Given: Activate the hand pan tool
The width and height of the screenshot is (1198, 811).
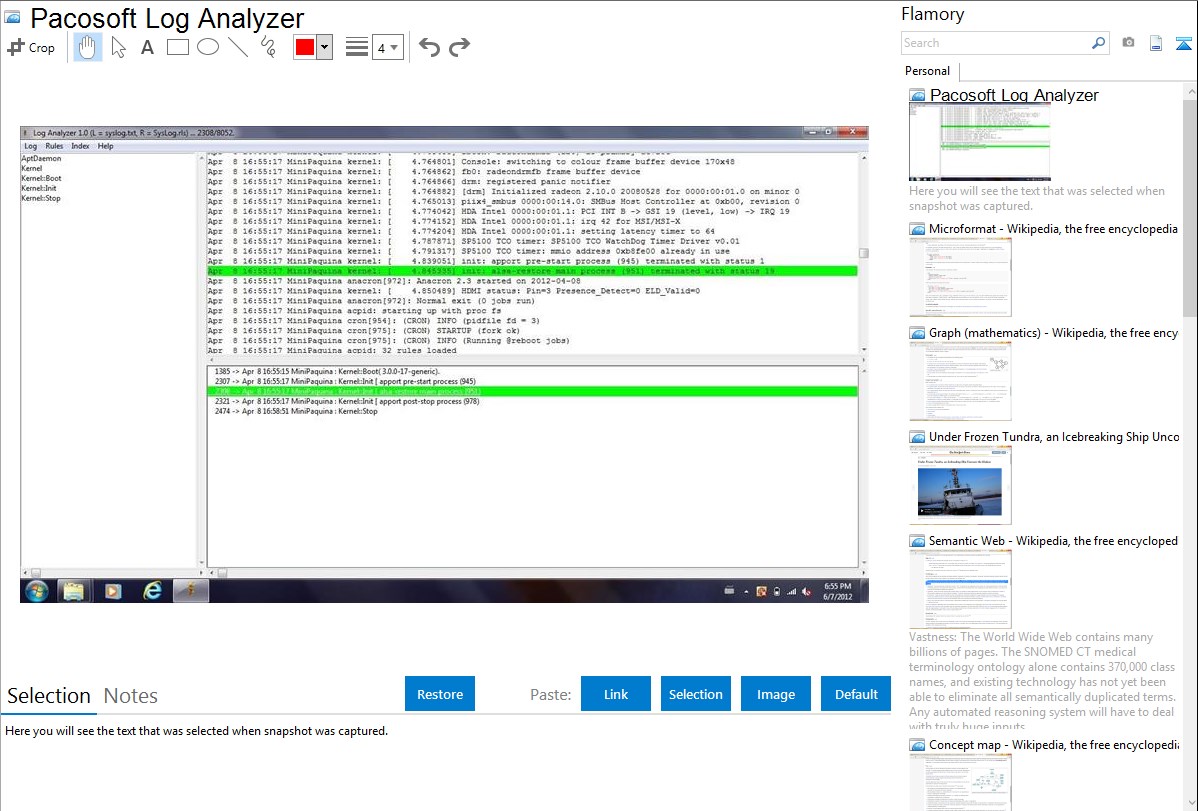Looking at the screenshot, I should [x=87, y=47].
